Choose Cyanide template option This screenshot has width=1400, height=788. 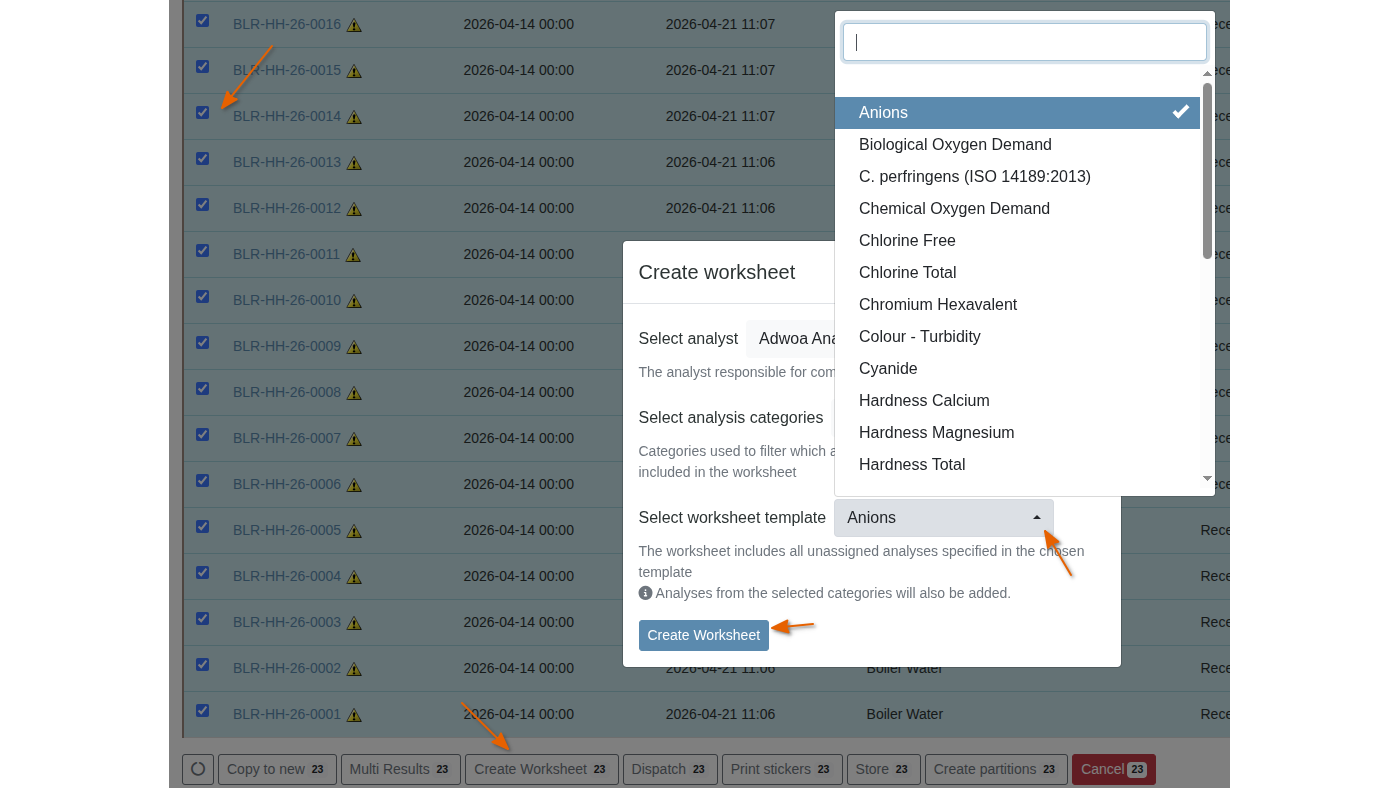point(888,369)
